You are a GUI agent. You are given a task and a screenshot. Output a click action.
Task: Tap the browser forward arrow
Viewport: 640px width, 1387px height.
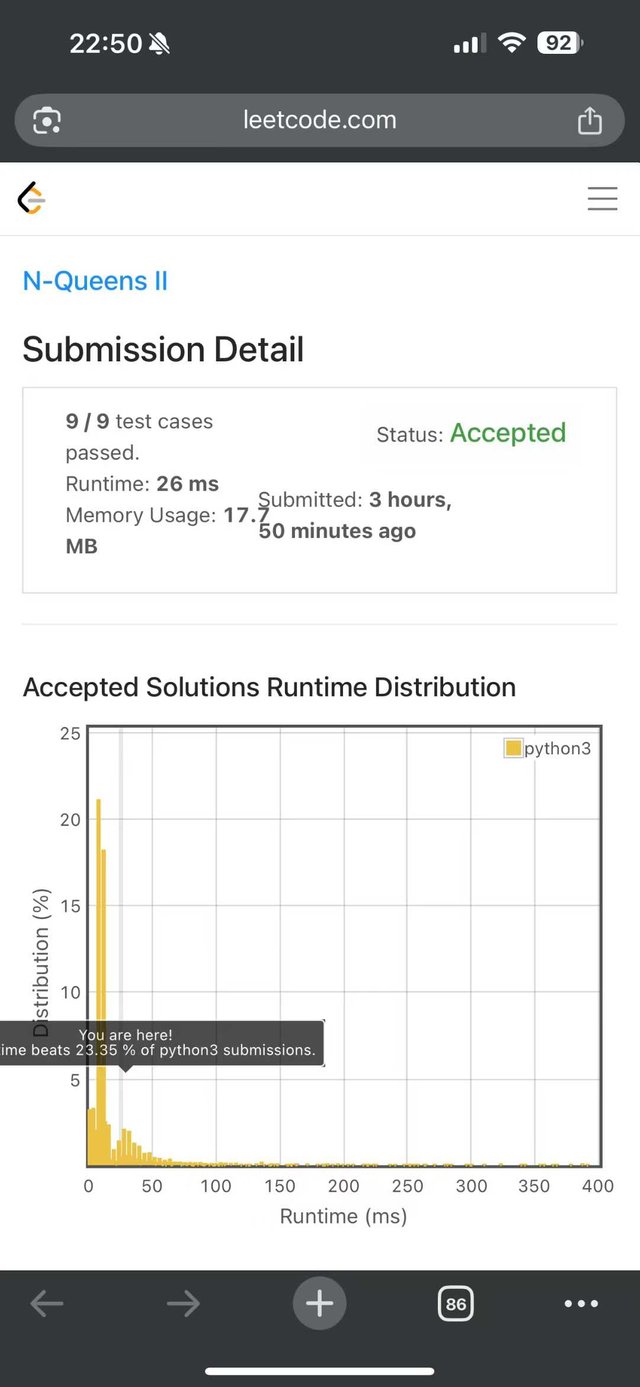point(183,1303)
